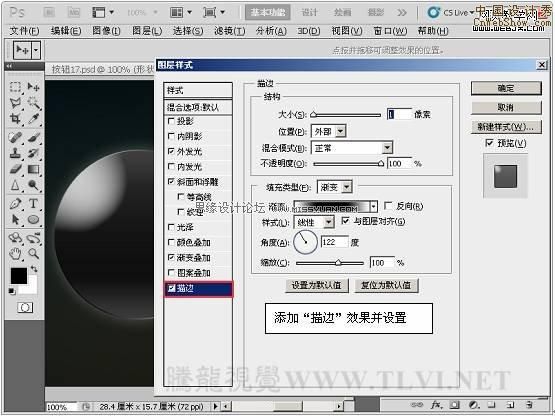Open the gradient picker dropdown arrow

tap(373, 206)
